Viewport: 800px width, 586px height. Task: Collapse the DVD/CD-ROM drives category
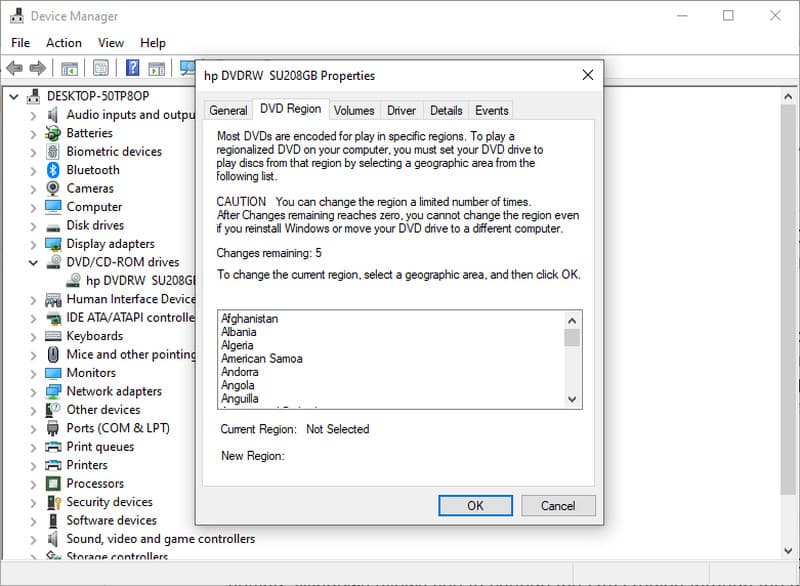[x=33, y=263]
